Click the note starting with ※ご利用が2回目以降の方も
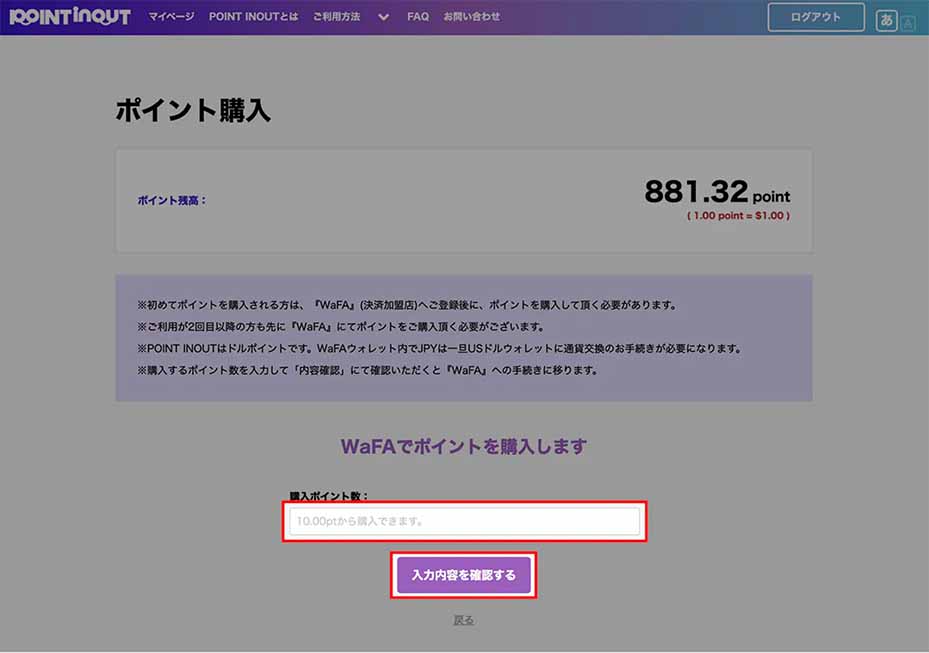This screenshot has width=929, height=653. [341, 326]
